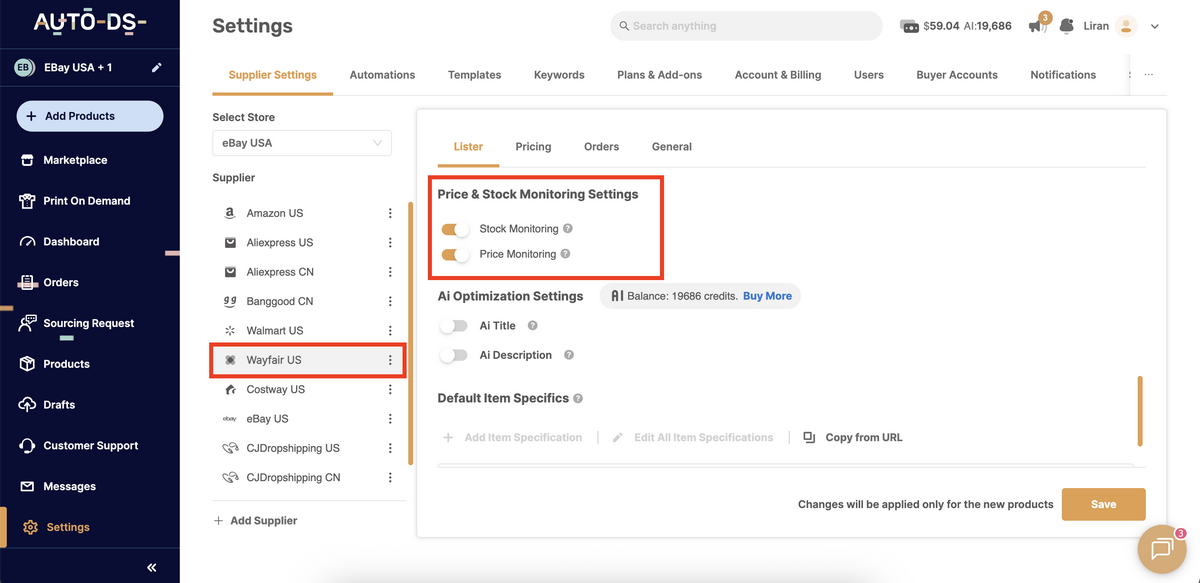1200x583 pixels.
Task: Open the eBay USA store dropdown
Action: [301, 142]
